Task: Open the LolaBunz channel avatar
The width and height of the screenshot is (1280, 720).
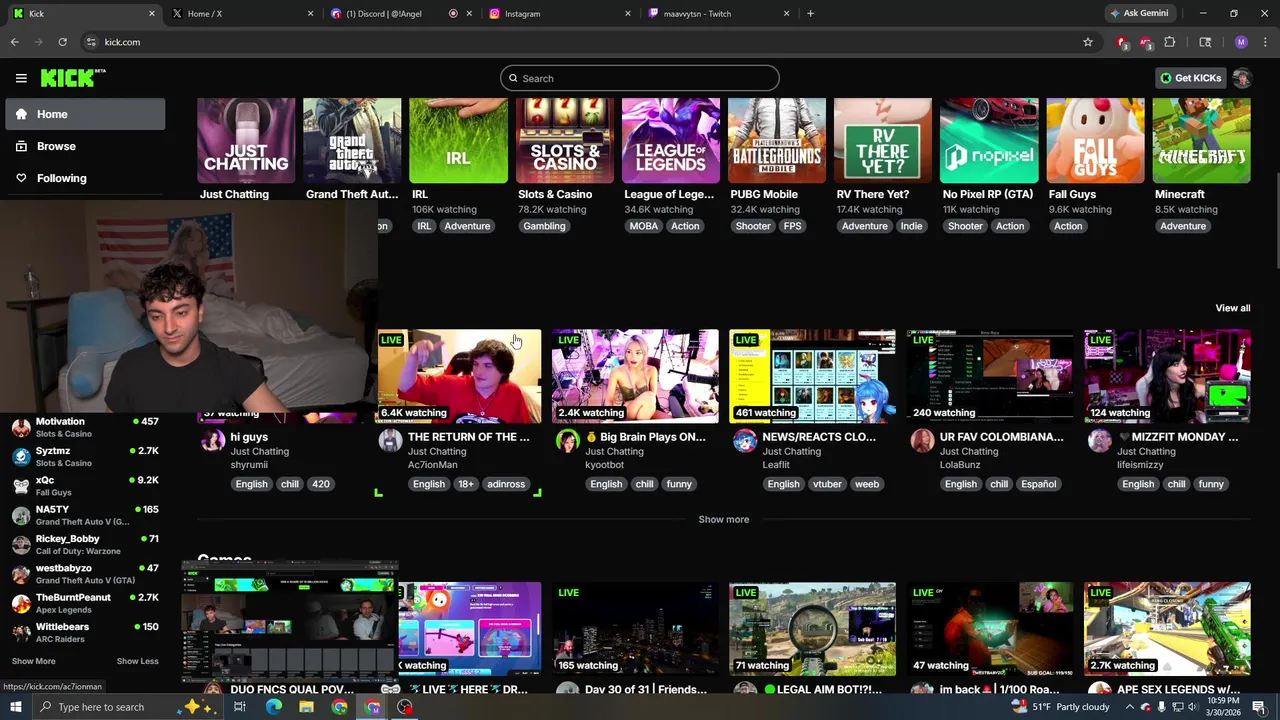Action: (x=922, y=441)
